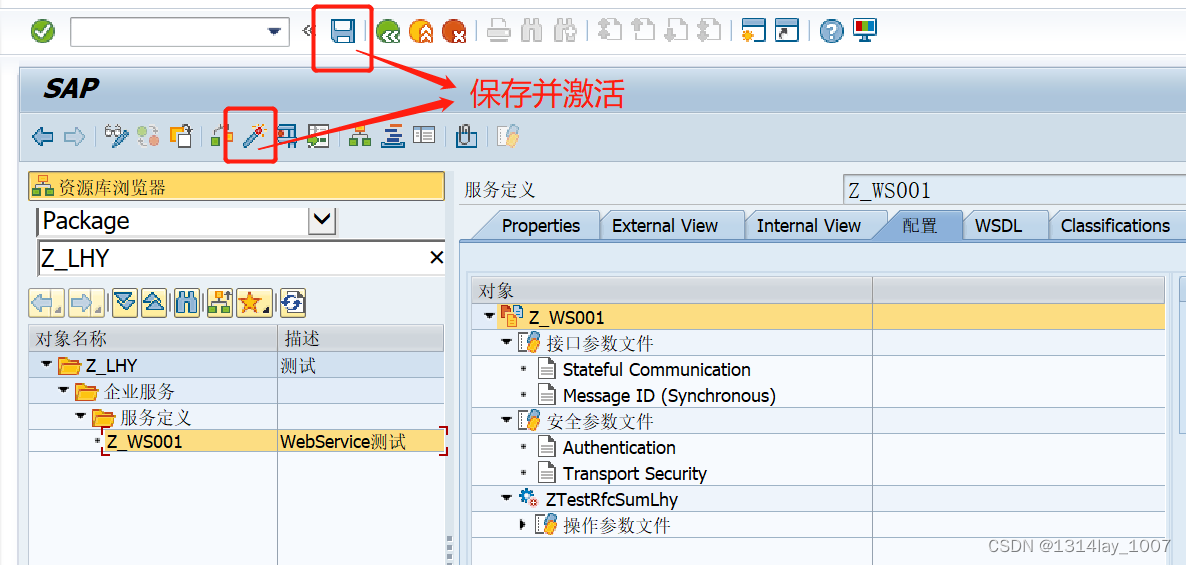
Task: Click the command field input box
Action: [180, 32]
